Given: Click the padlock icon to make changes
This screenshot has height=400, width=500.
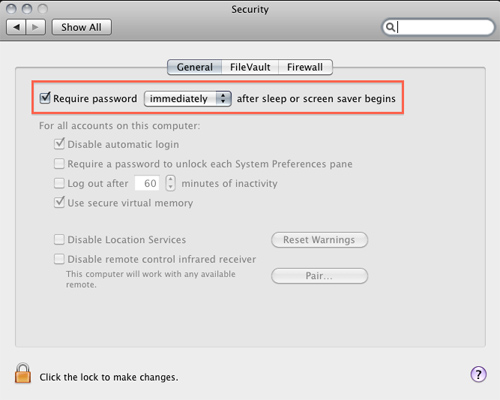Looking at the screenshot, I should point(23,373).
